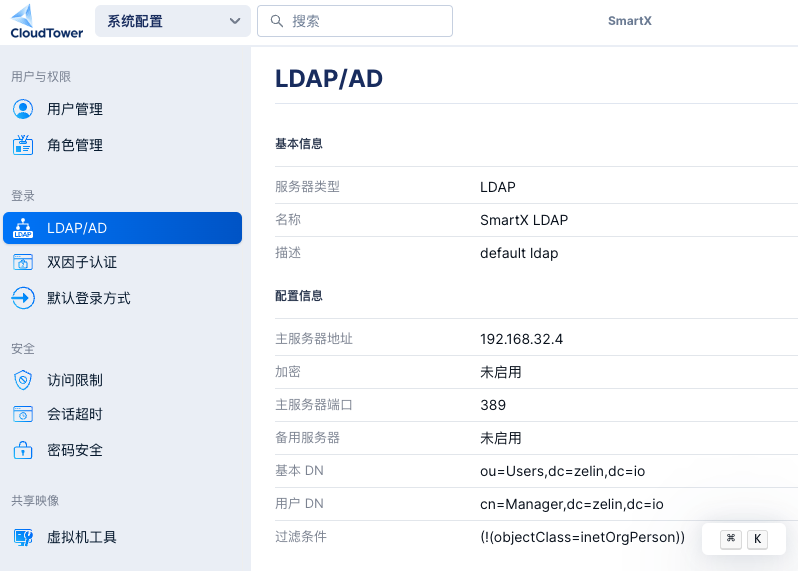Click the LDAP/AD sidebar icon
This screenshot has width=798, height=571.
coord(23,228)
